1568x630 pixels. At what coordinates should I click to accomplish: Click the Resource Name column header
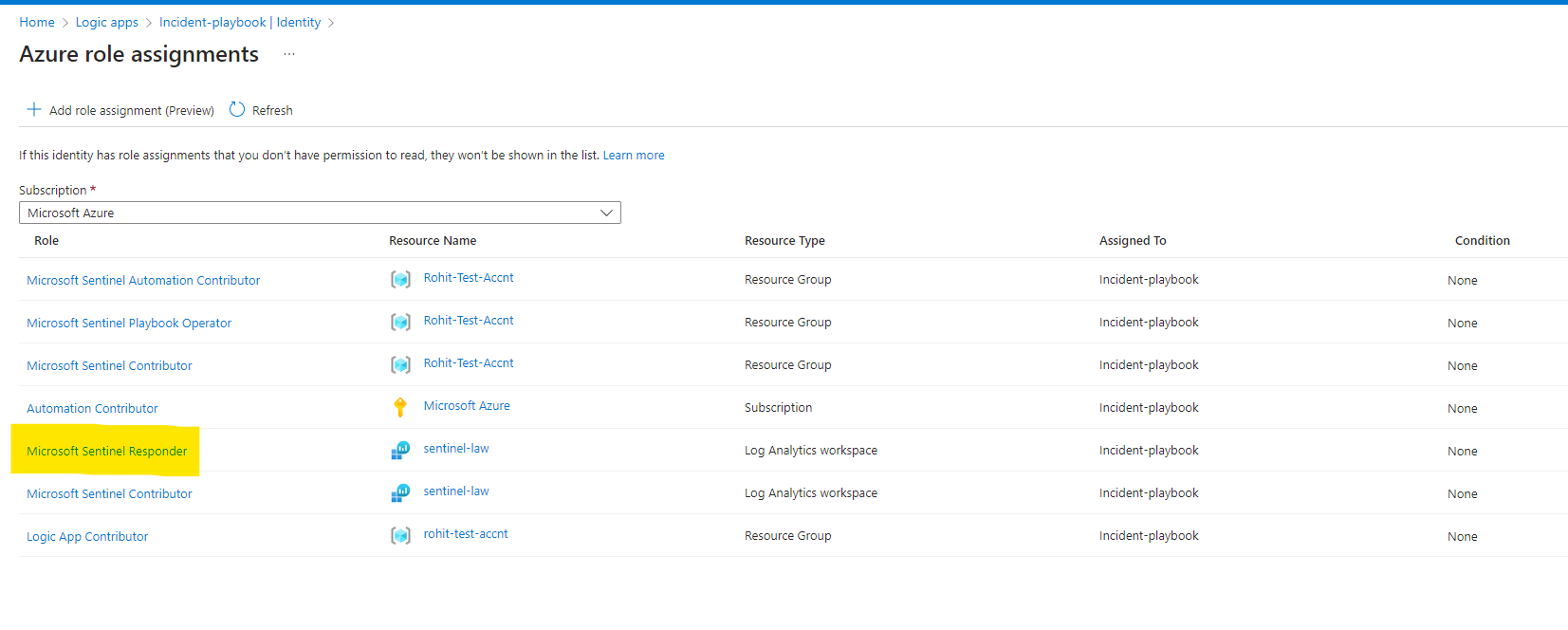(x=433, y=240)
